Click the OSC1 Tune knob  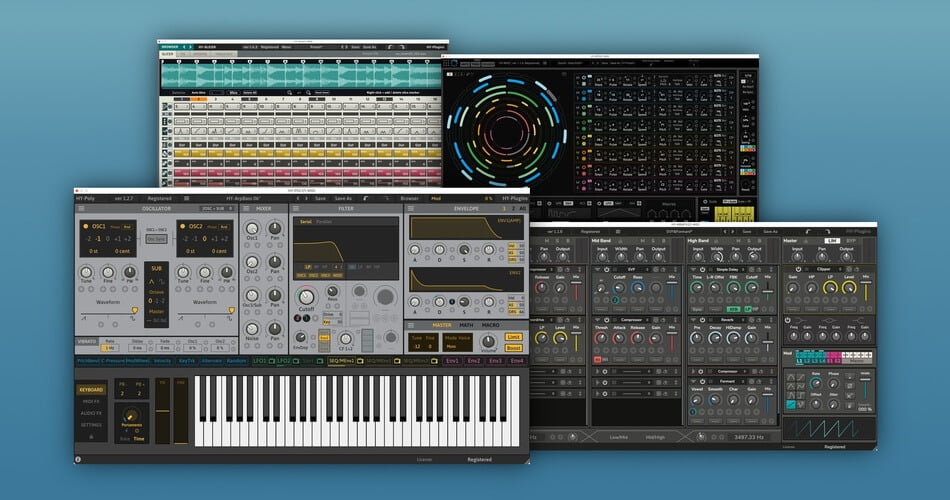(86, 273)
